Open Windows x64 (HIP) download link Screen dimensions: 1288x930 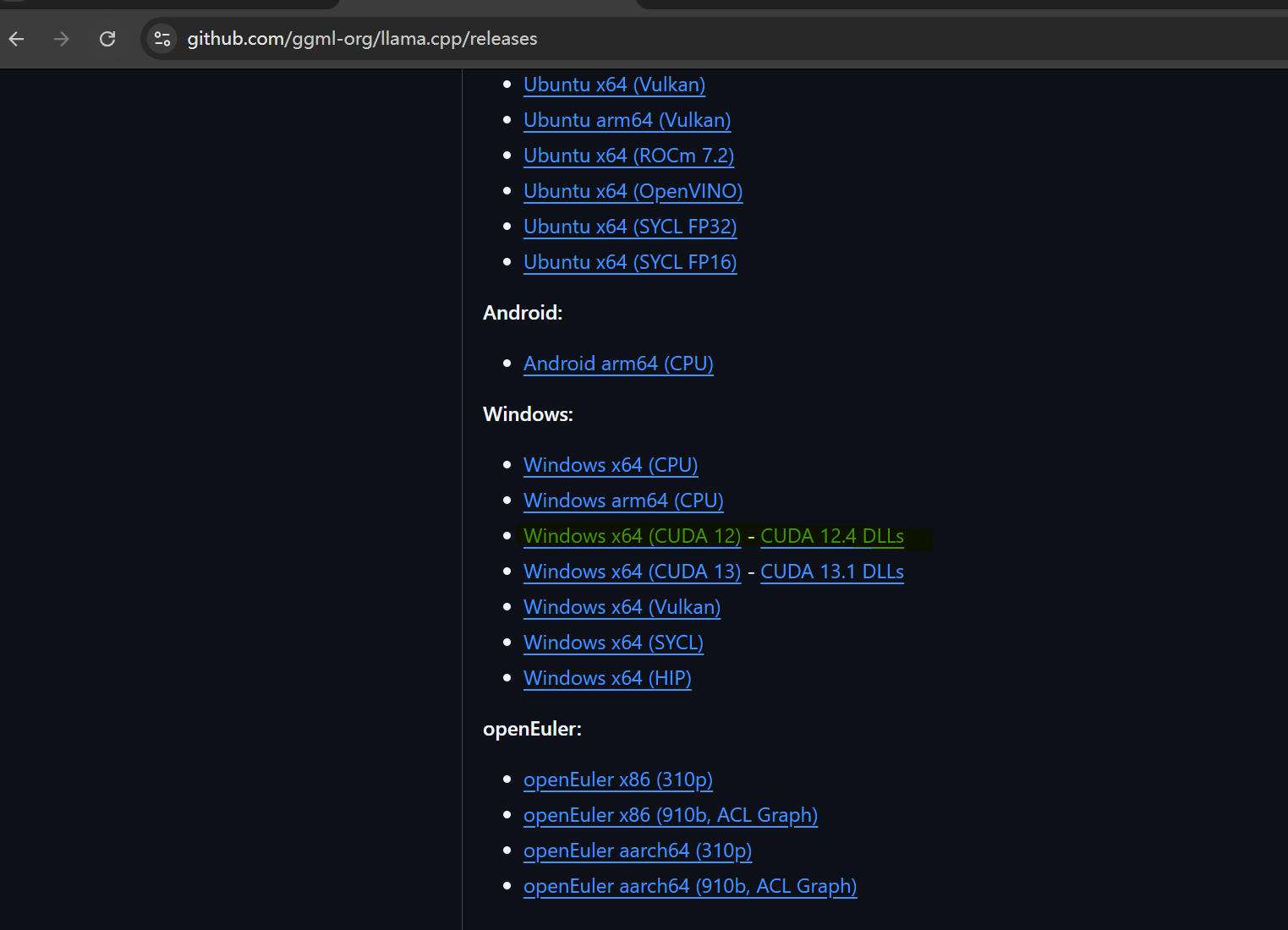[607, 678]
